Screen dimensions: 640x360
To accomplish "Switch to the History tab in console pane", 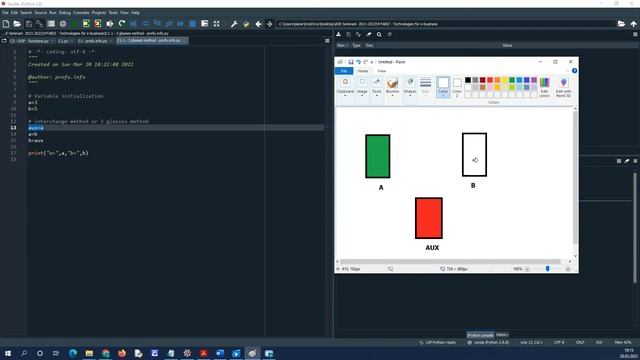I will coord(502,335).
